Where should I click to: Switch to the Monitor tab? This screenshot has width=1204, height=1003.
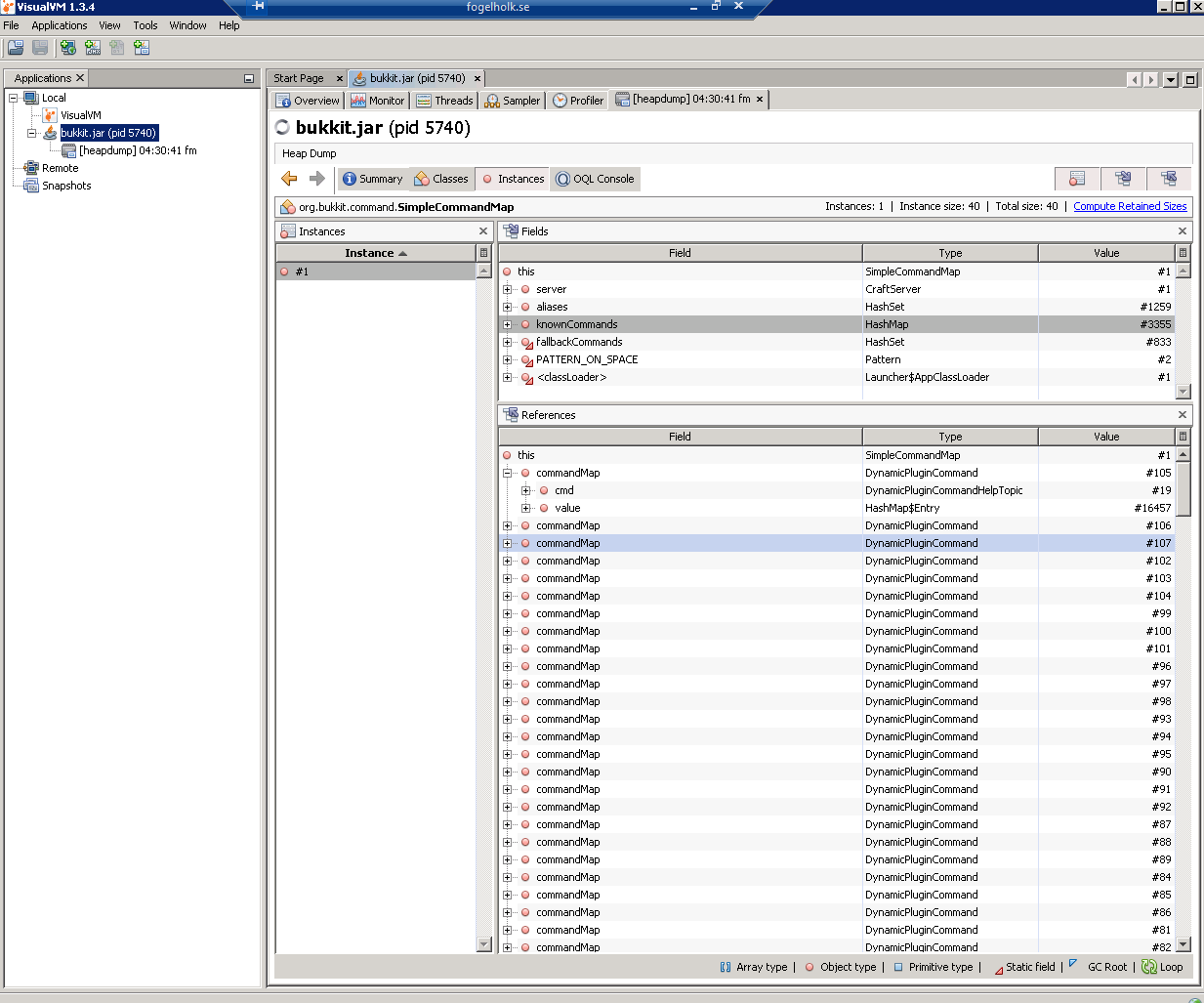(377, 100)
